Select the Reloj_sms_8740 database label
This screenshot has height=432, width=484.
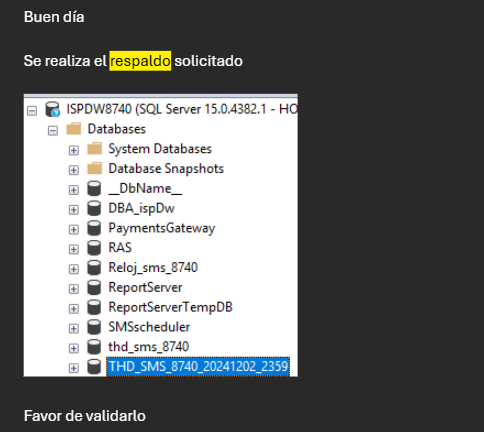point(153,268)
